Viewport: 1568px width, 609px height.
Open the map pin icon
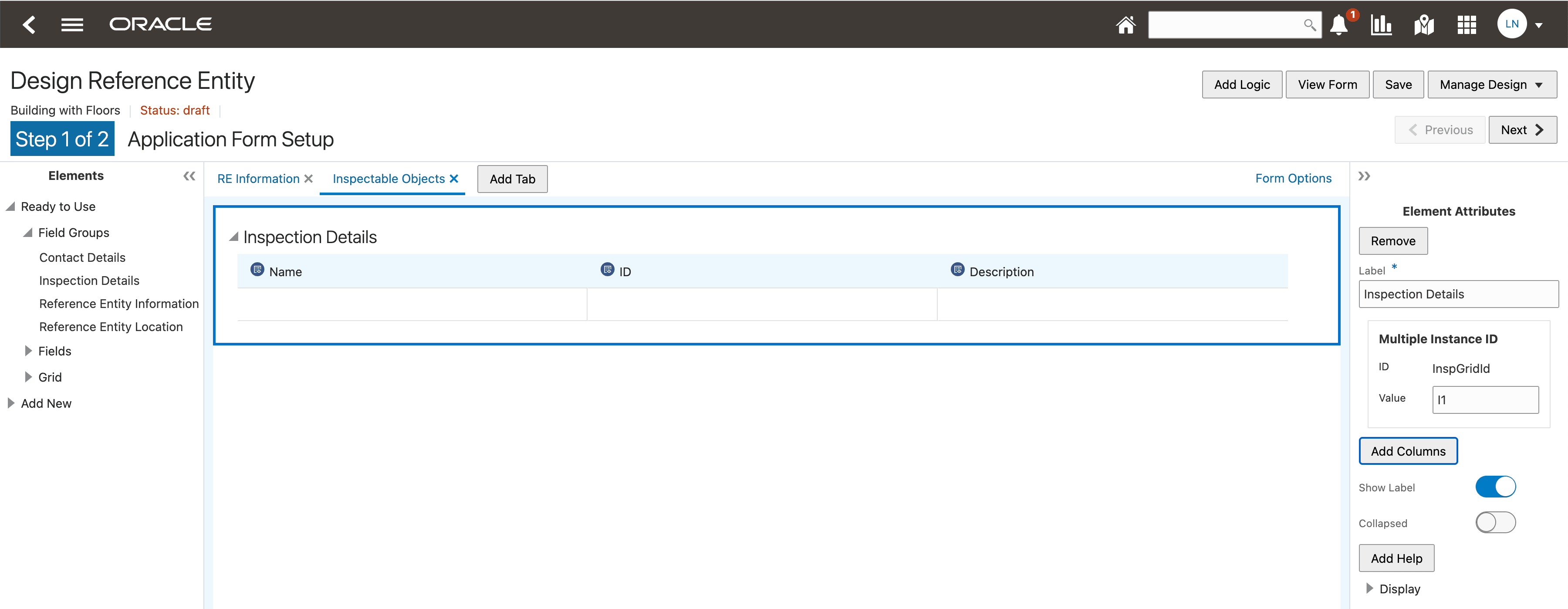click(x=1424, y=25)
